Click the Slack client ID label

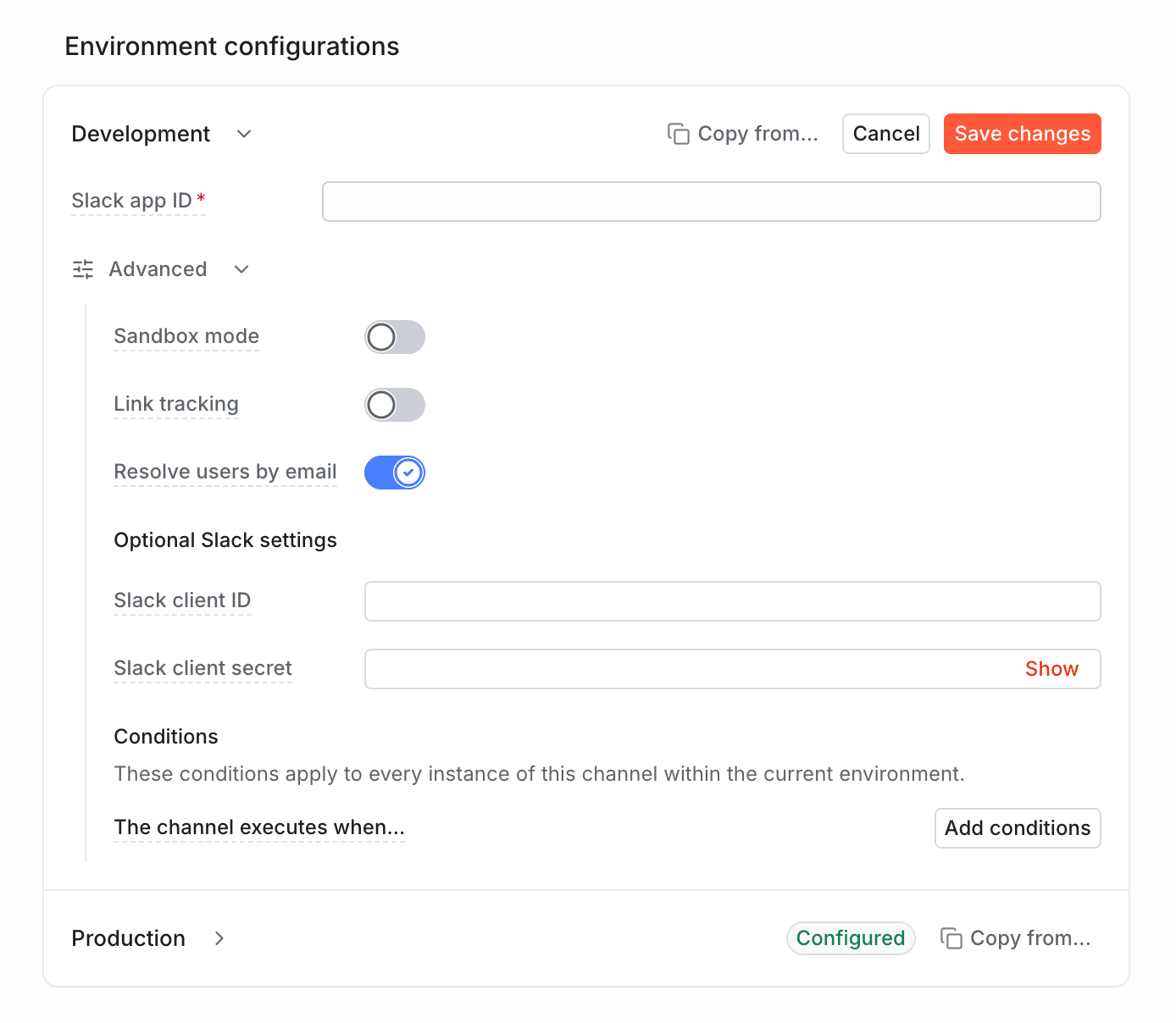coord(183,601)
